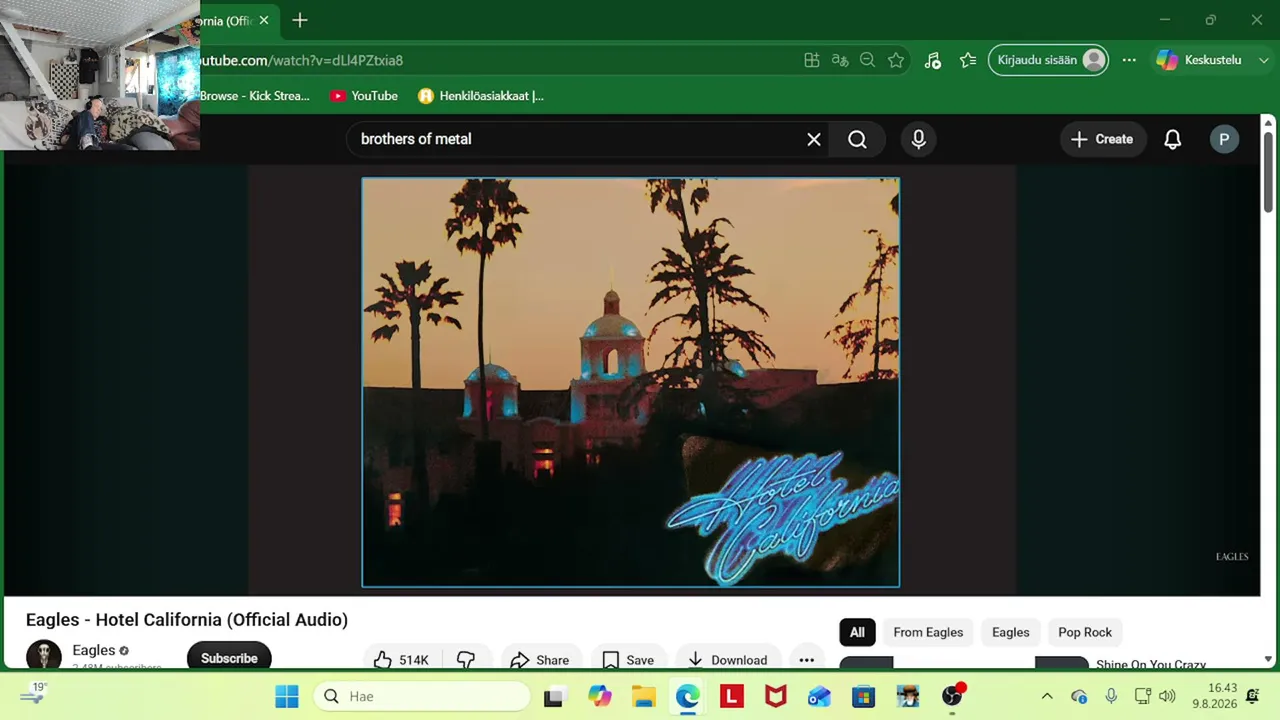
Task: Like the video with 514K likes
Action: click(x=401, y=659)
